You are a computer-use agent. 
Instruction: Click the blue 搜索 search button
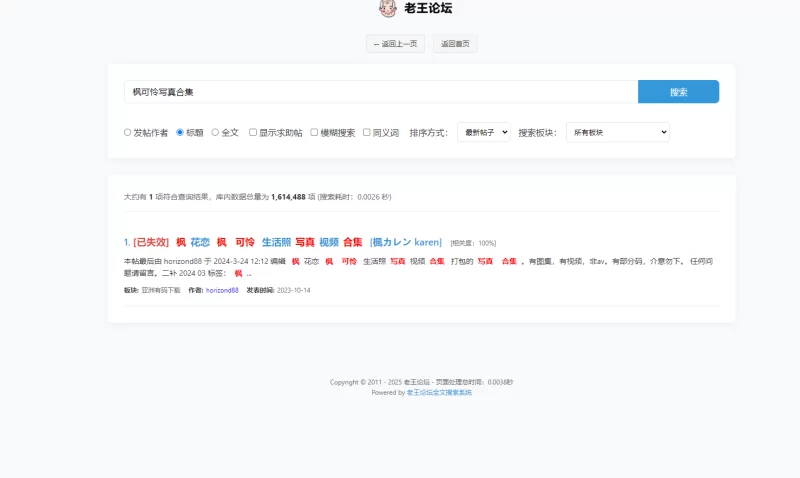(x=678, y=92)
